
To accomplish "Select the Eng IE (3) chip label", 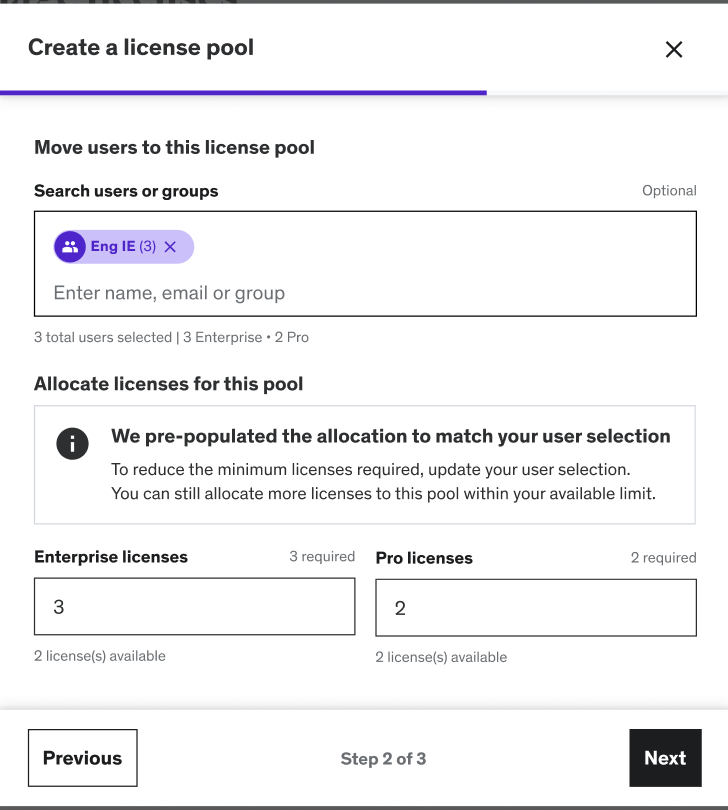I will (x=123, y=247).
